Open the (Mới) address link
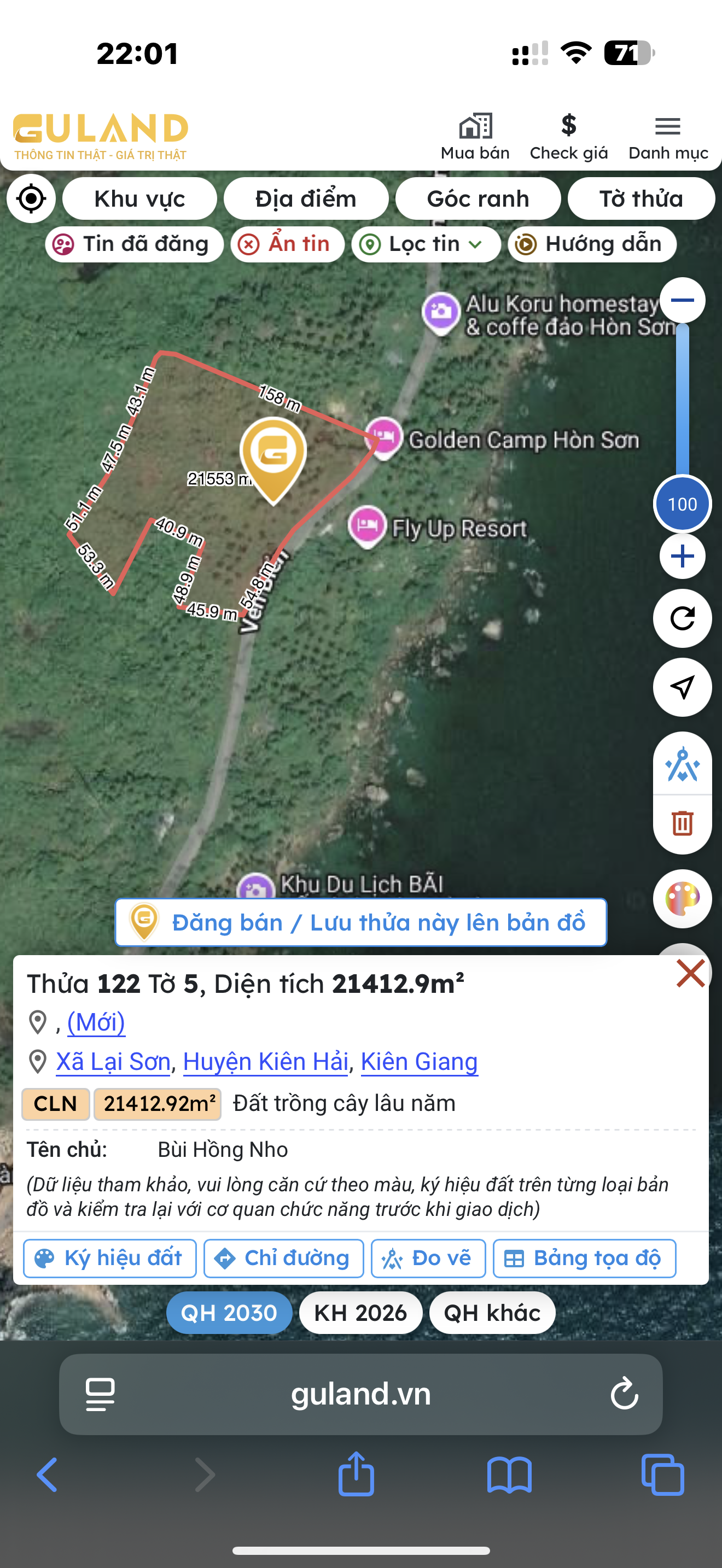The height and width of the screenshot is (1568, 722). (96, 1022)
